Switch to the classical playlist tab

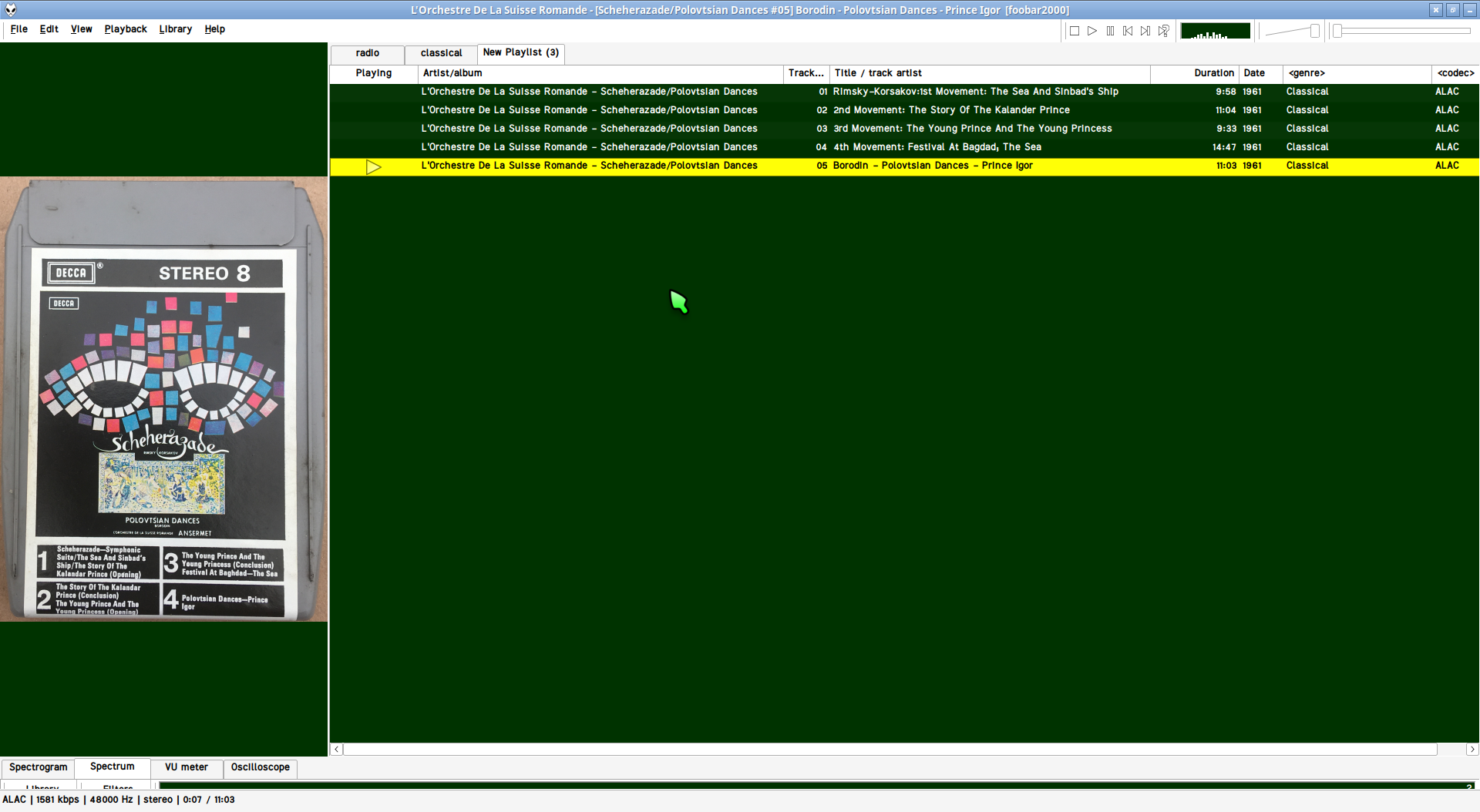tap(442, 53)
